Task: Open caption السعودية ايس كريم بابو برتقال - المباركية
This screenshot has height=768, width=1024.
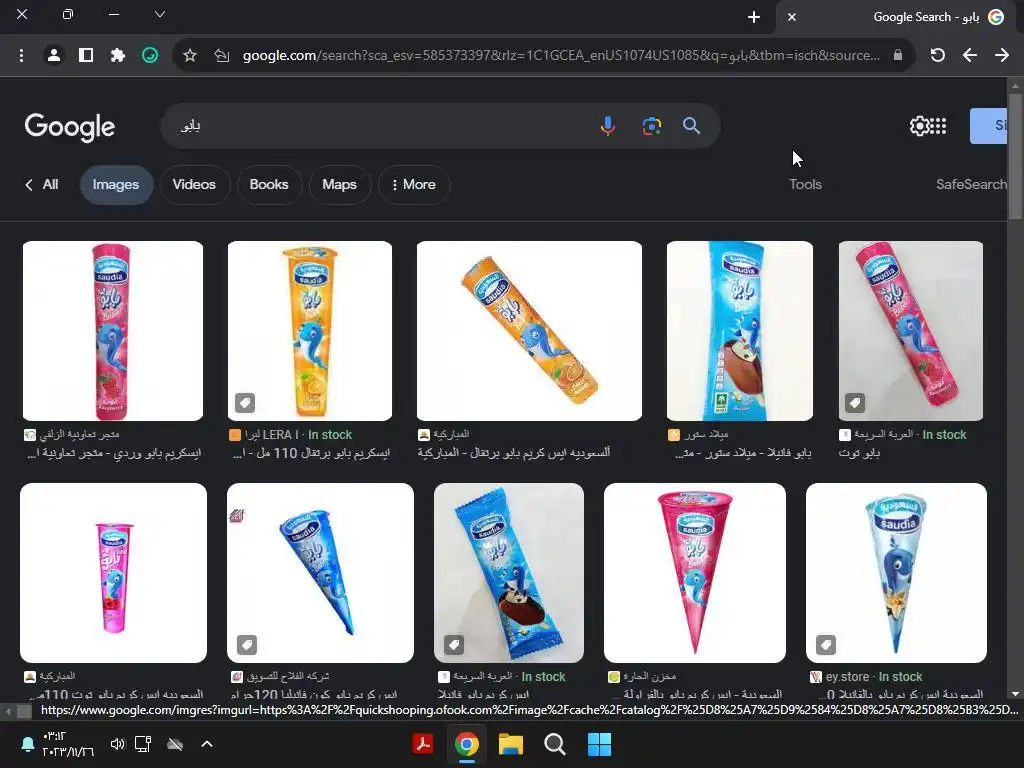Action: (x=514, y=453)
